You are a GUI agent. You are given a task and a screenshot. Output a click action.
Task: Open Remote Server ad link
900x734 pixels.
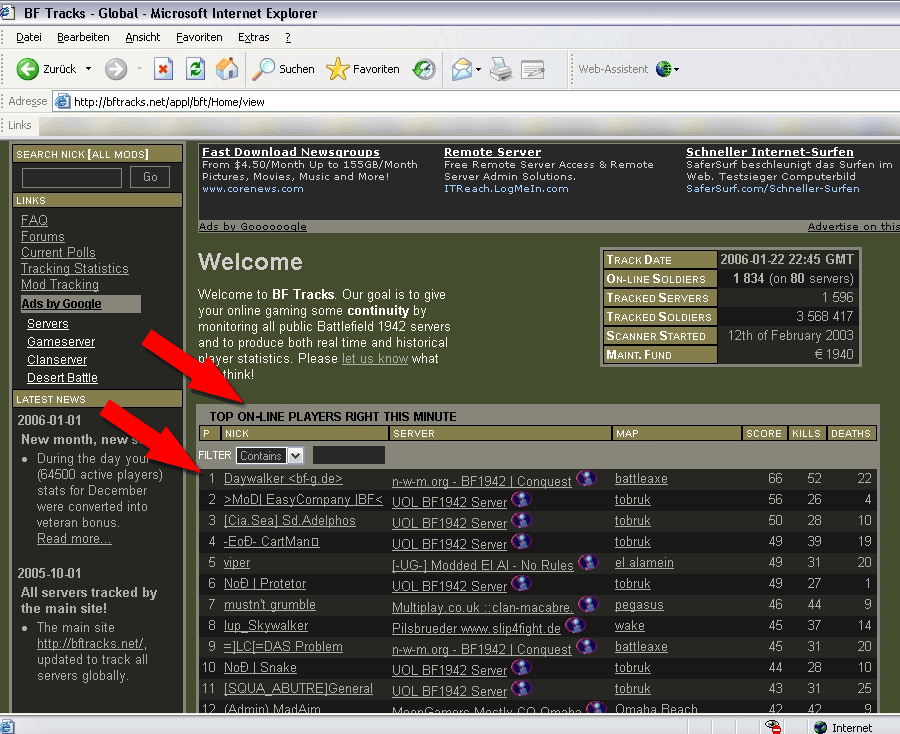(x=492, y=152)
